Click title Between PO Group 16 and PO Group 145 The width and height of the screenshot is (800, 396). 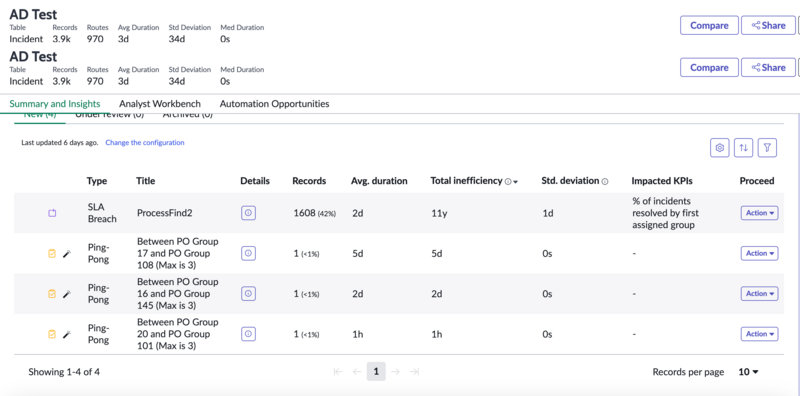pos(178,293)
